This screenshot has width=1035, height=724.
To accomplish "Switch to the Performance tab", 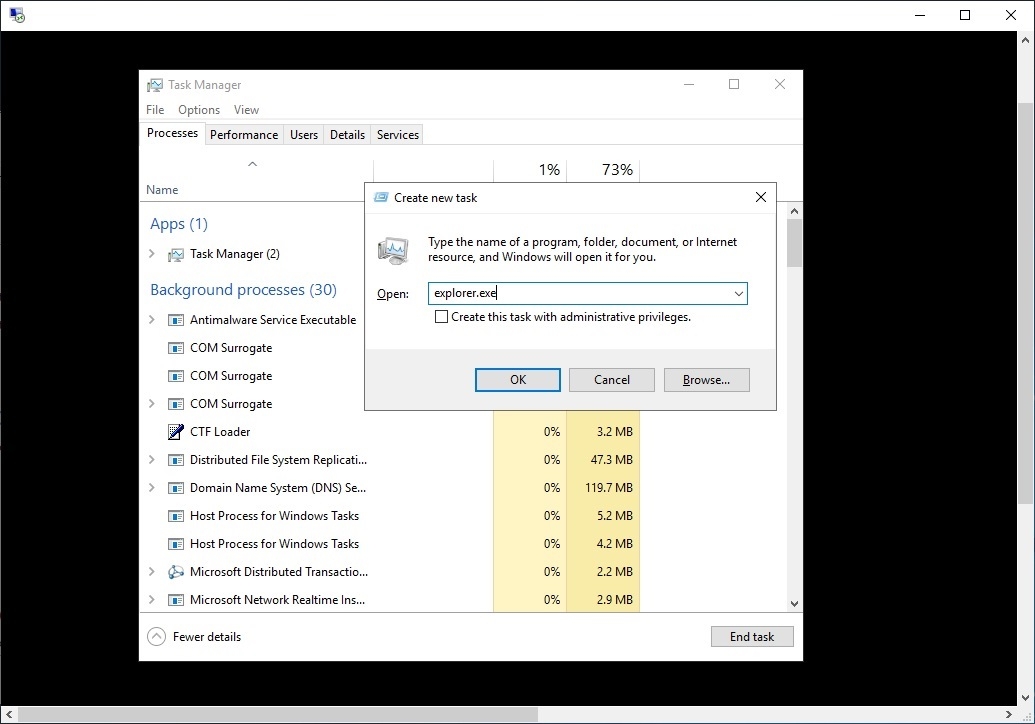I will (244, 135).
